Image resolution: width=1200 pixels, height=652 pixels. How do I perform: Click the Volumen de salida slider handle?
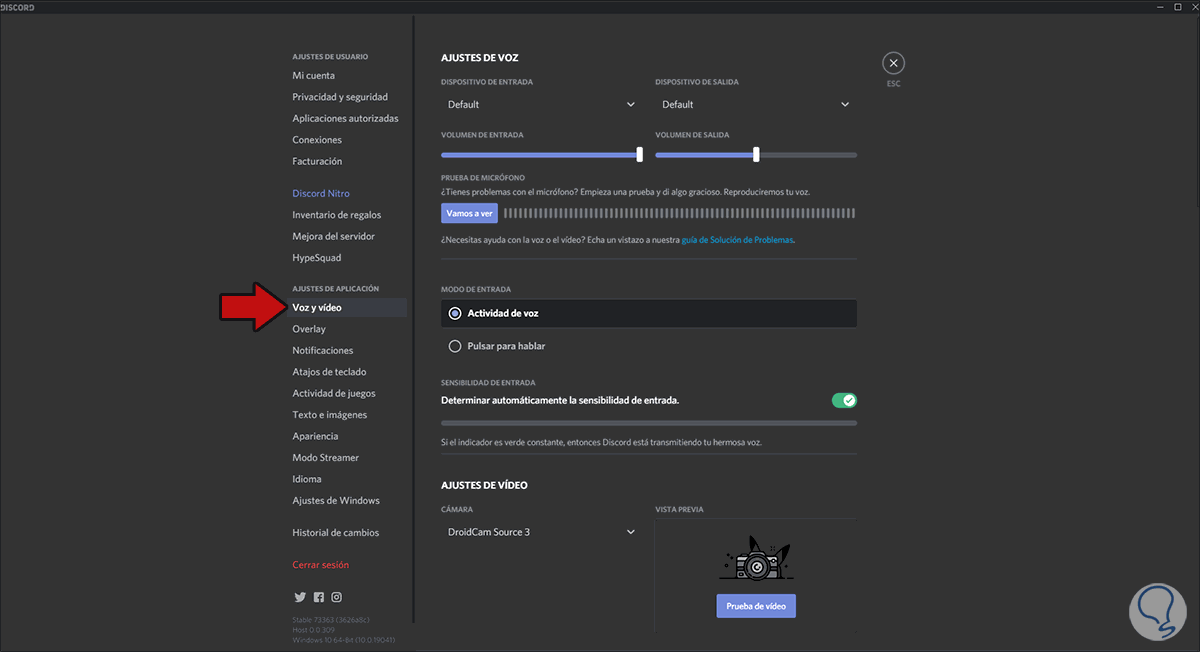tap(756, 154)
